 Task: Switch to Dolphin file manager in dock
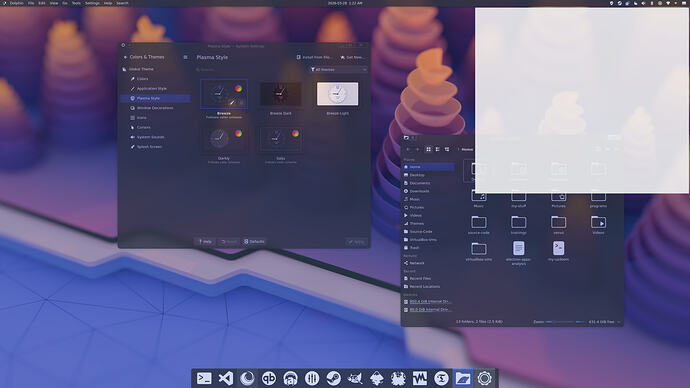[463, 378]
